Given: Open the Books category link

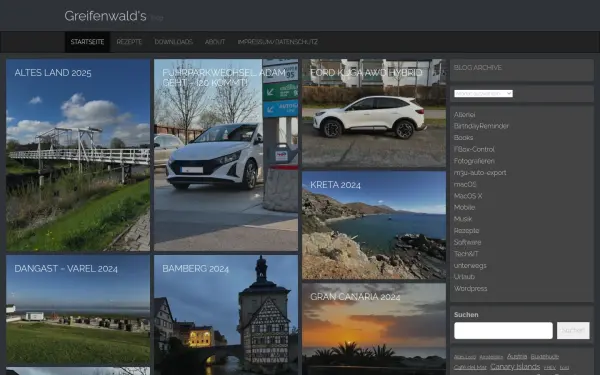Looking at the screenshot, I should click(x=463, y=137).
